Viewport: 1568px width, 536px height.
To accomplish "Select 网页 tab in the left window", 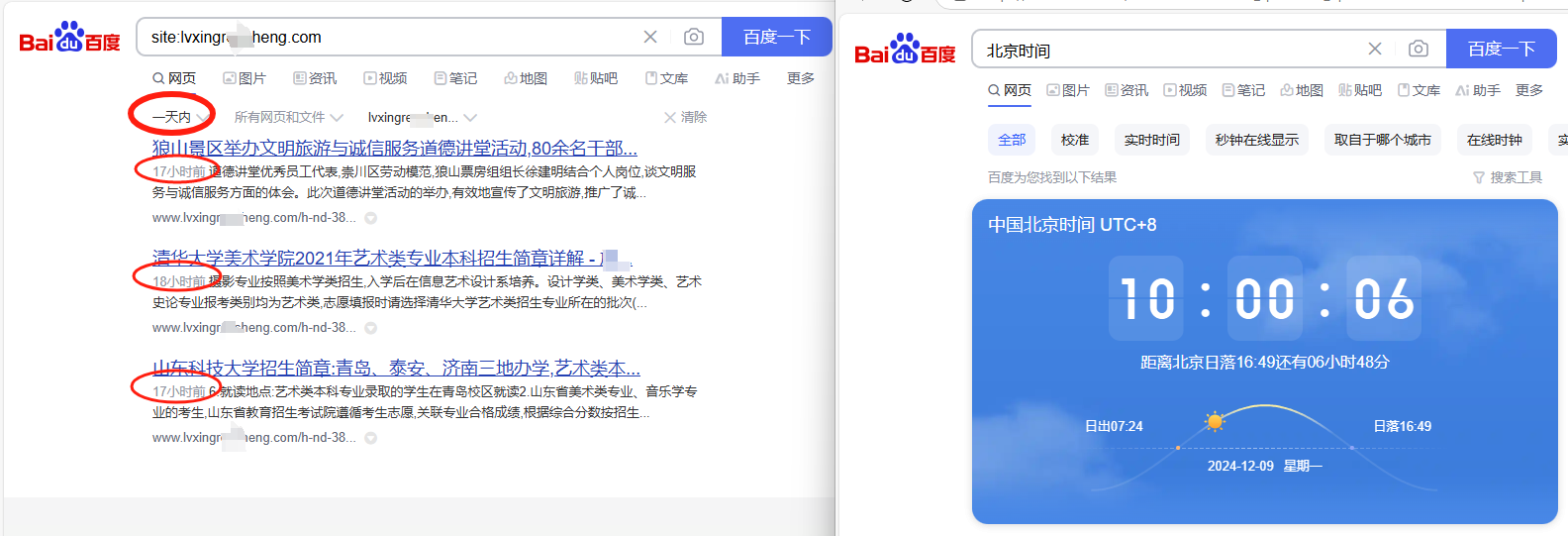I will click(x=174, y=78).
